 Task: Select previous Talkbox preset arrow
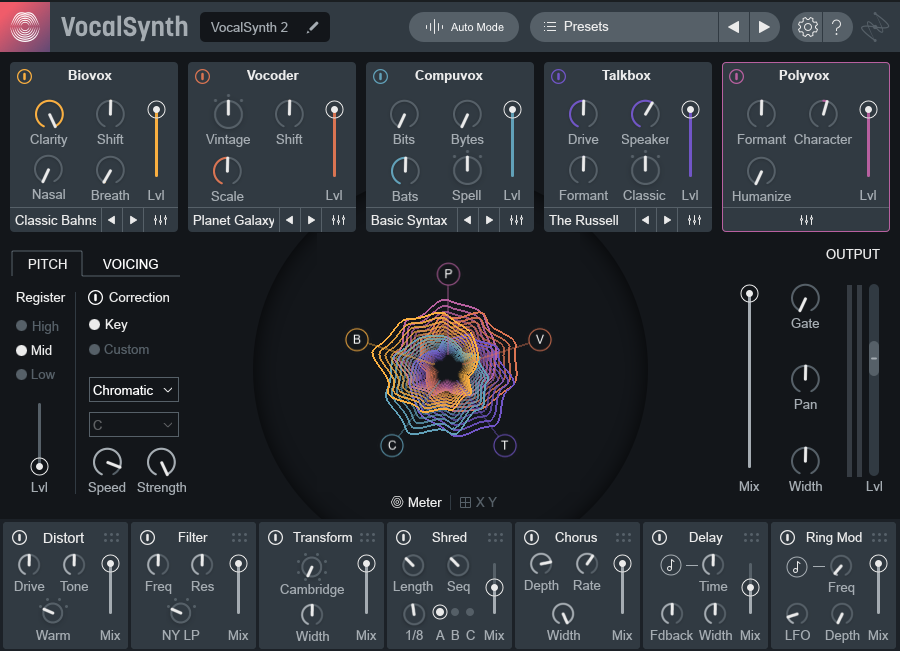[646, 220]
